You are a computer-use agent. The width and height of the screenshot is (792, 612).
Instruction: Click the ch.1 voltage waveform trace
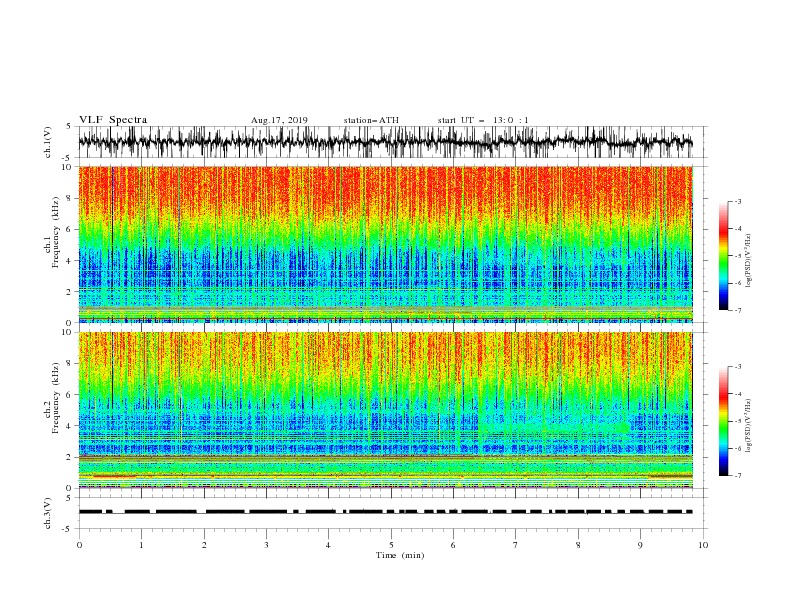(385, 142)
